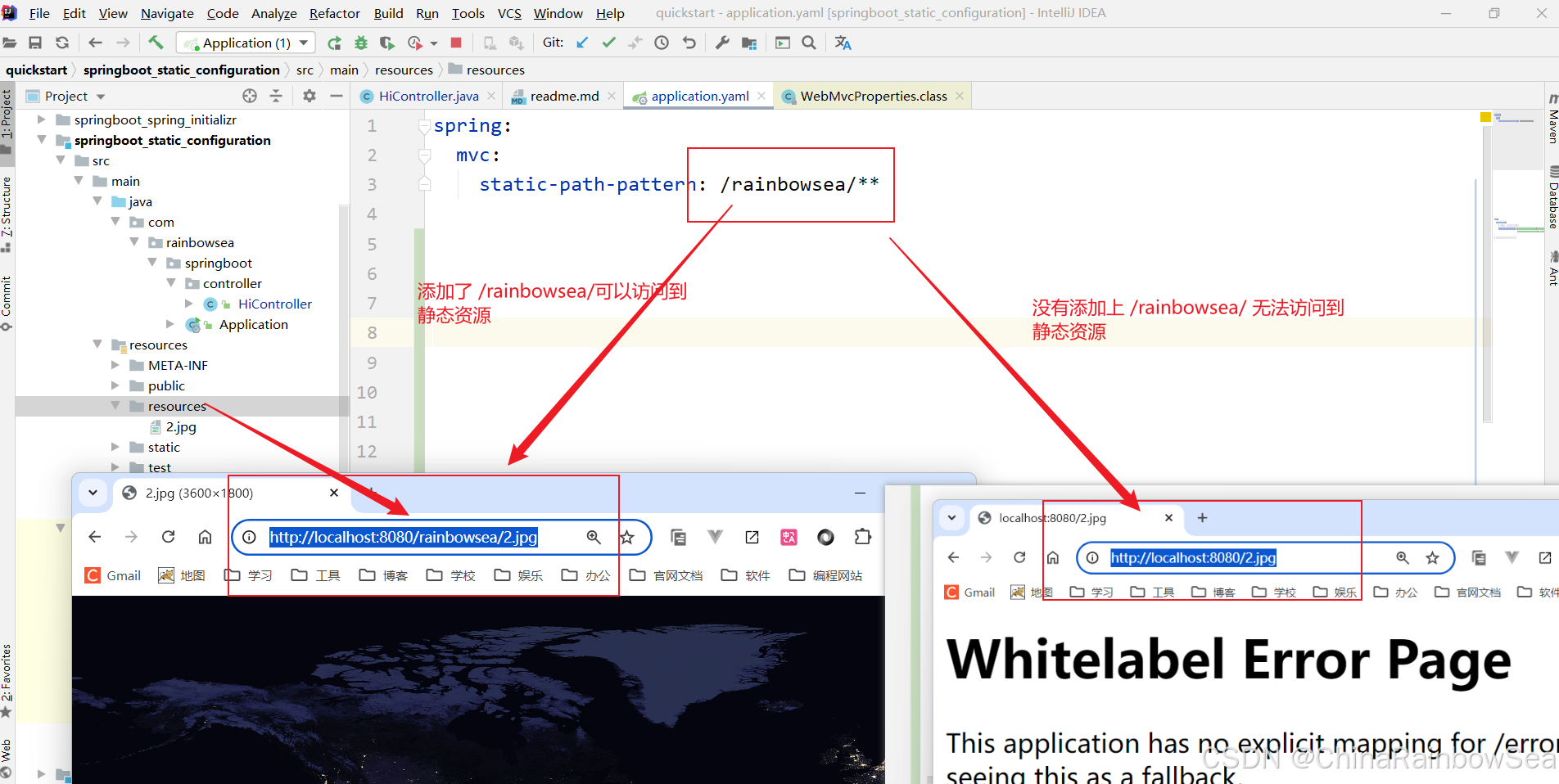
Task: Stop the running application with red square
Action: pos(456,43)
